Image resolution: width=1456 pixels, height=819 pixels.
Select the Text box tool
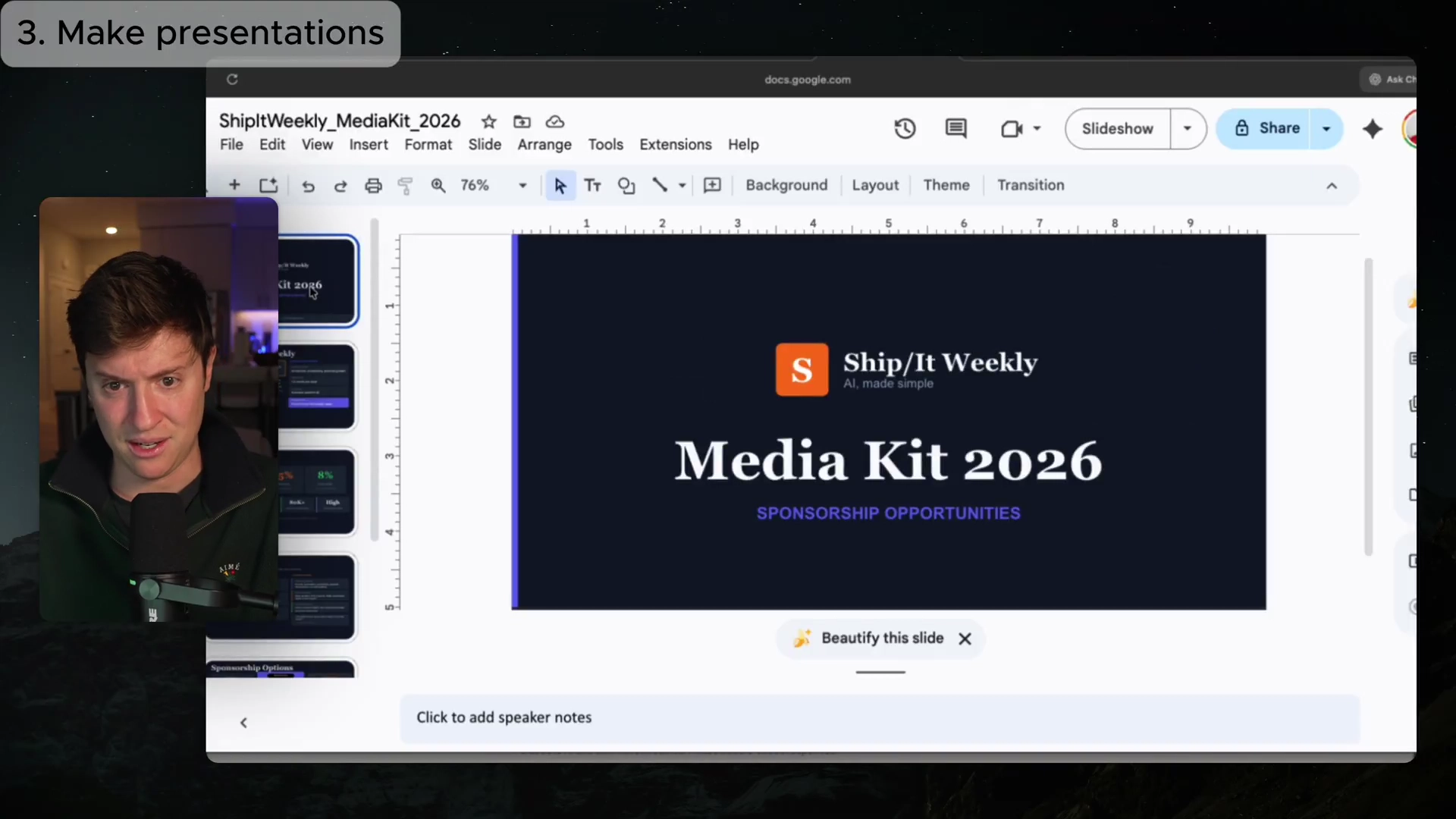point(593,186)
